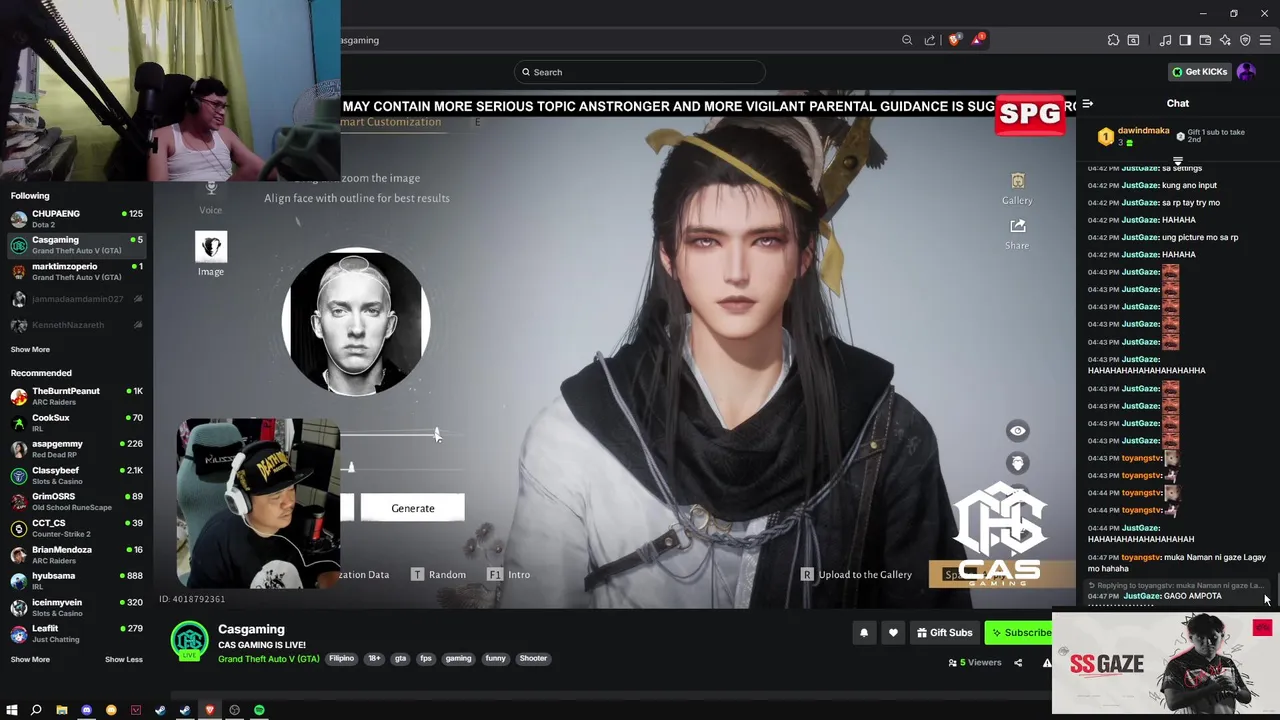
Task: Click the VPN shield icon
Action: 1245,40
